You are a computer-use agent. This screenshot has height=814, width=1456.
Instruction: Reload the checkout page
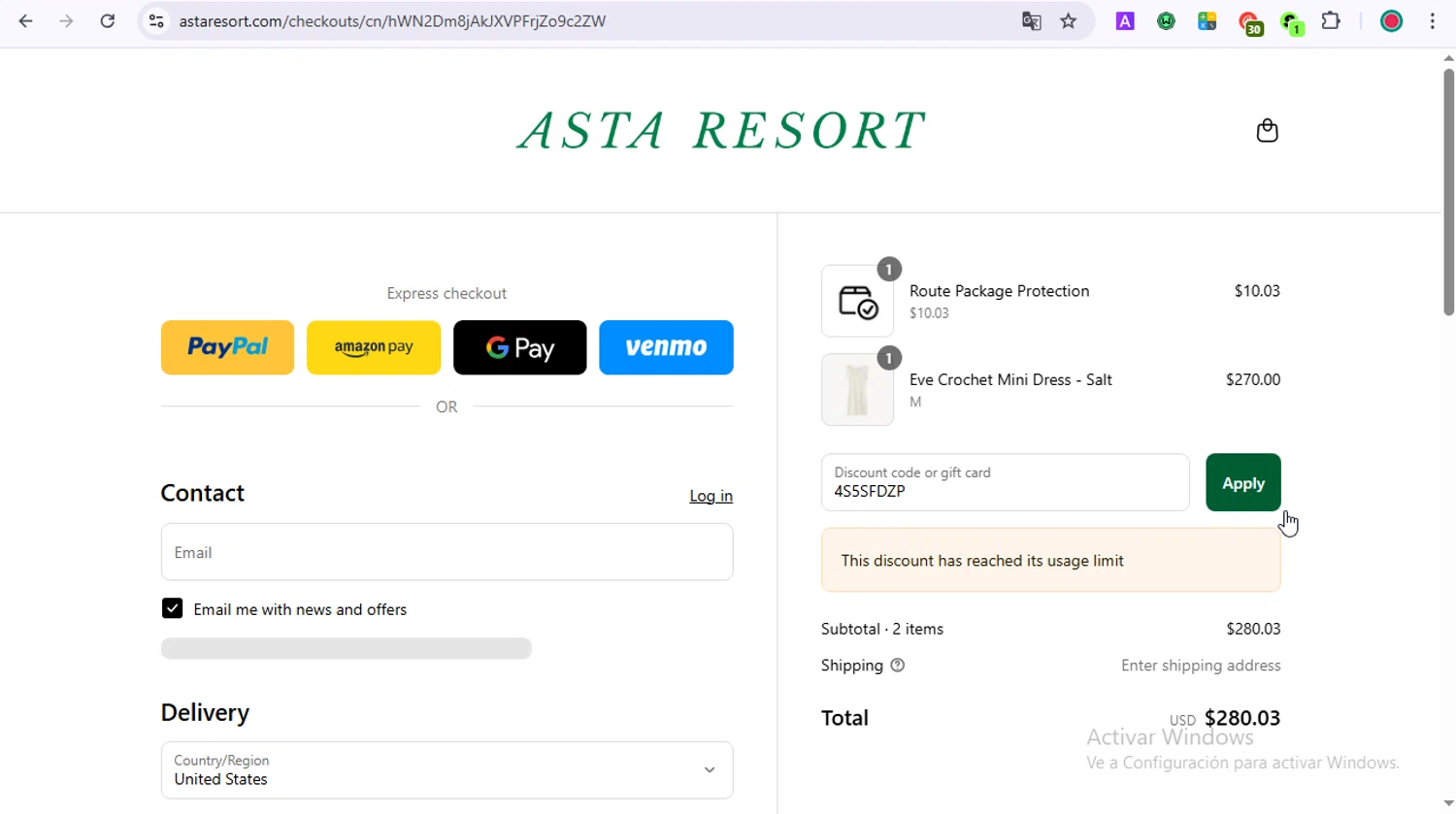[108, 20]
